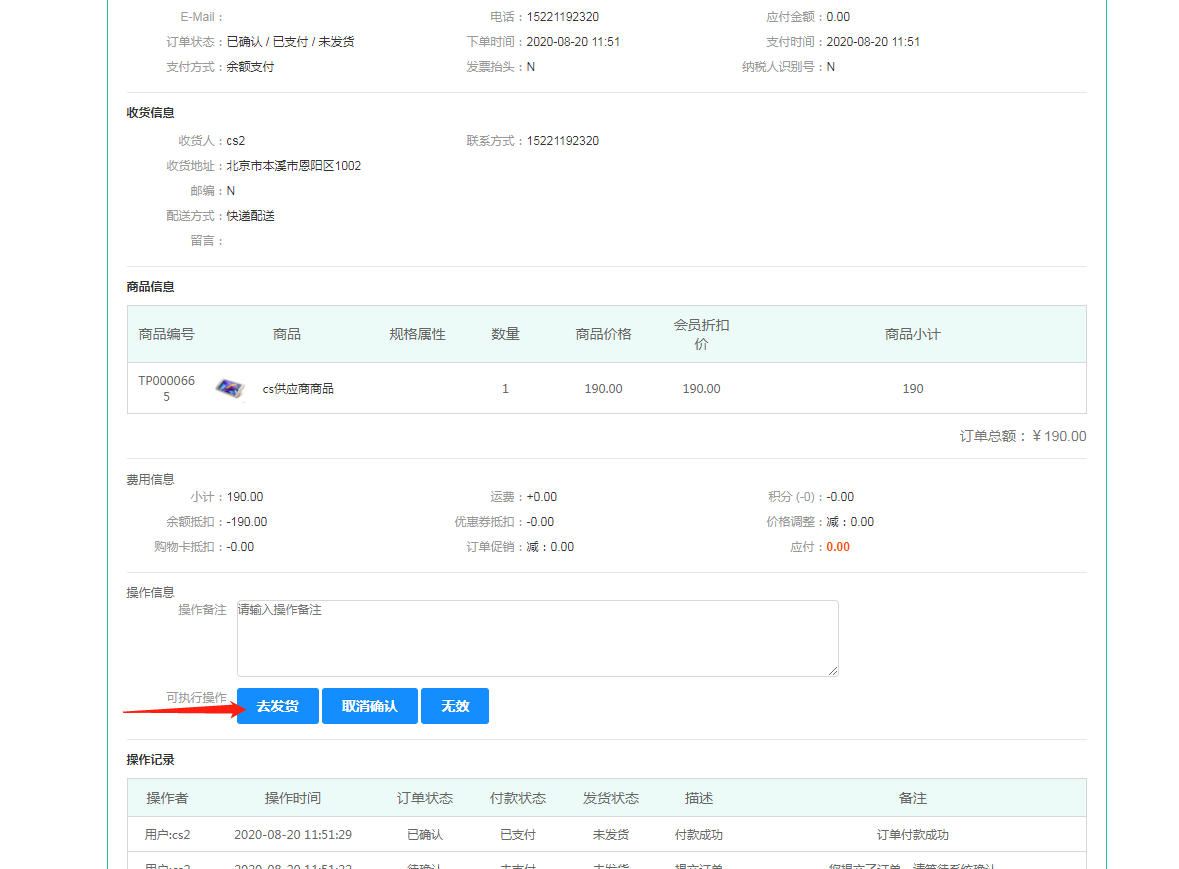Click the 会员折扣价 column header
The width and height of the screenshot is (1179, 869).
[x=701, y=334]
